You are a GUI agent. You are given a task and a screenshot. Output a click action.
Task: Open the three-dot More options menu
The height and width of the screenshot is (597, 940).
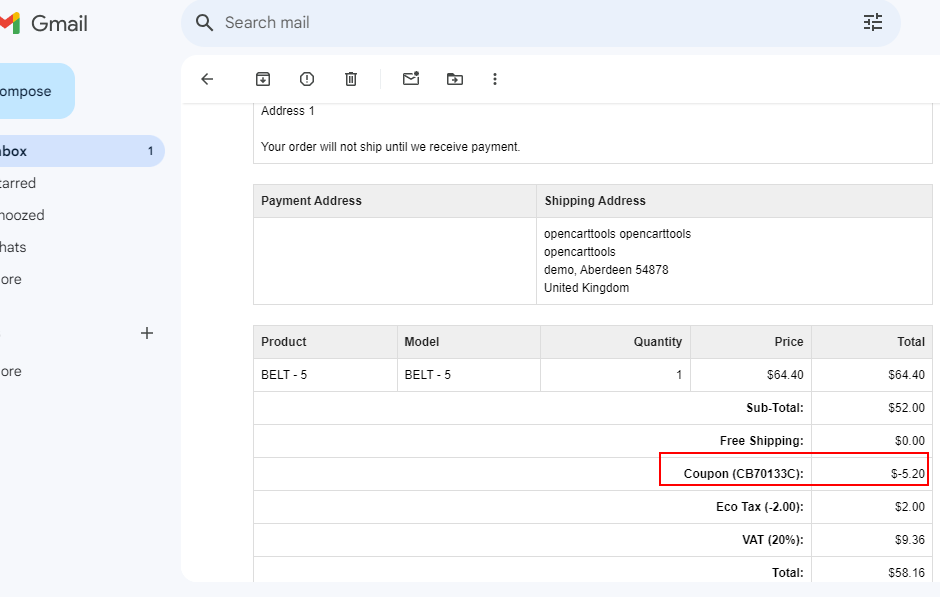495,79
